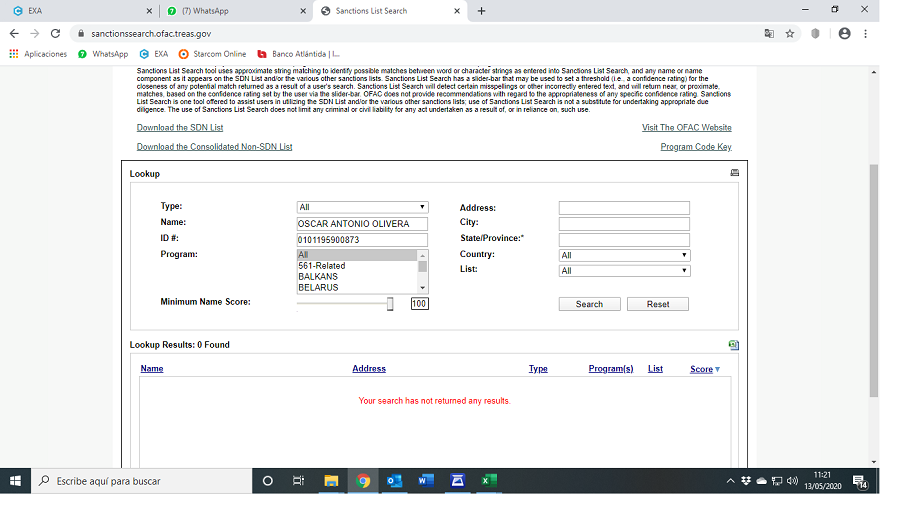Open the List dropdown
Screen dimensions: 900x527
pos(624,271)
